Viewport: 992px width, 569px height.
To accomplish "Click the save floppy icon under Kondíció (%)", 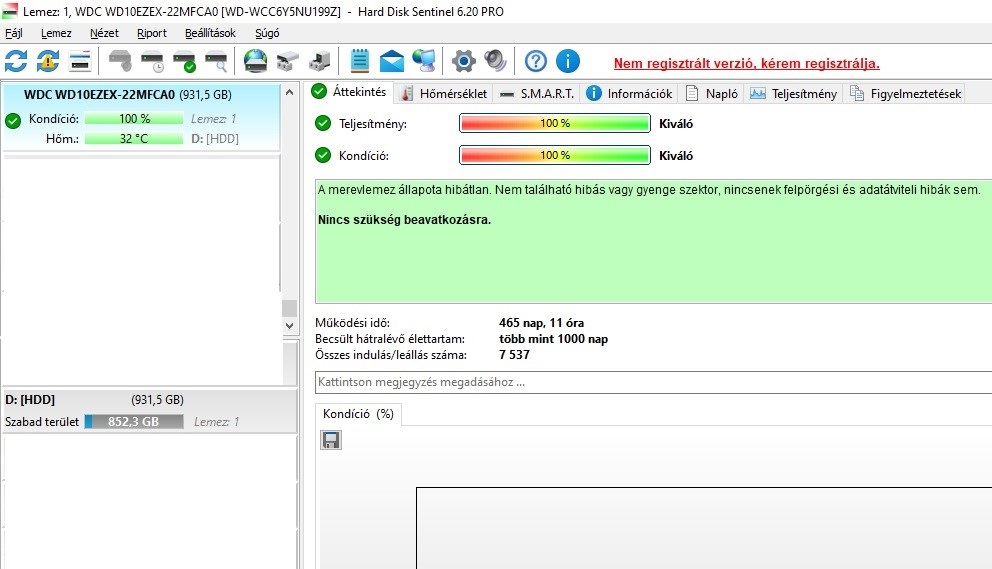I will coord(331,440).
